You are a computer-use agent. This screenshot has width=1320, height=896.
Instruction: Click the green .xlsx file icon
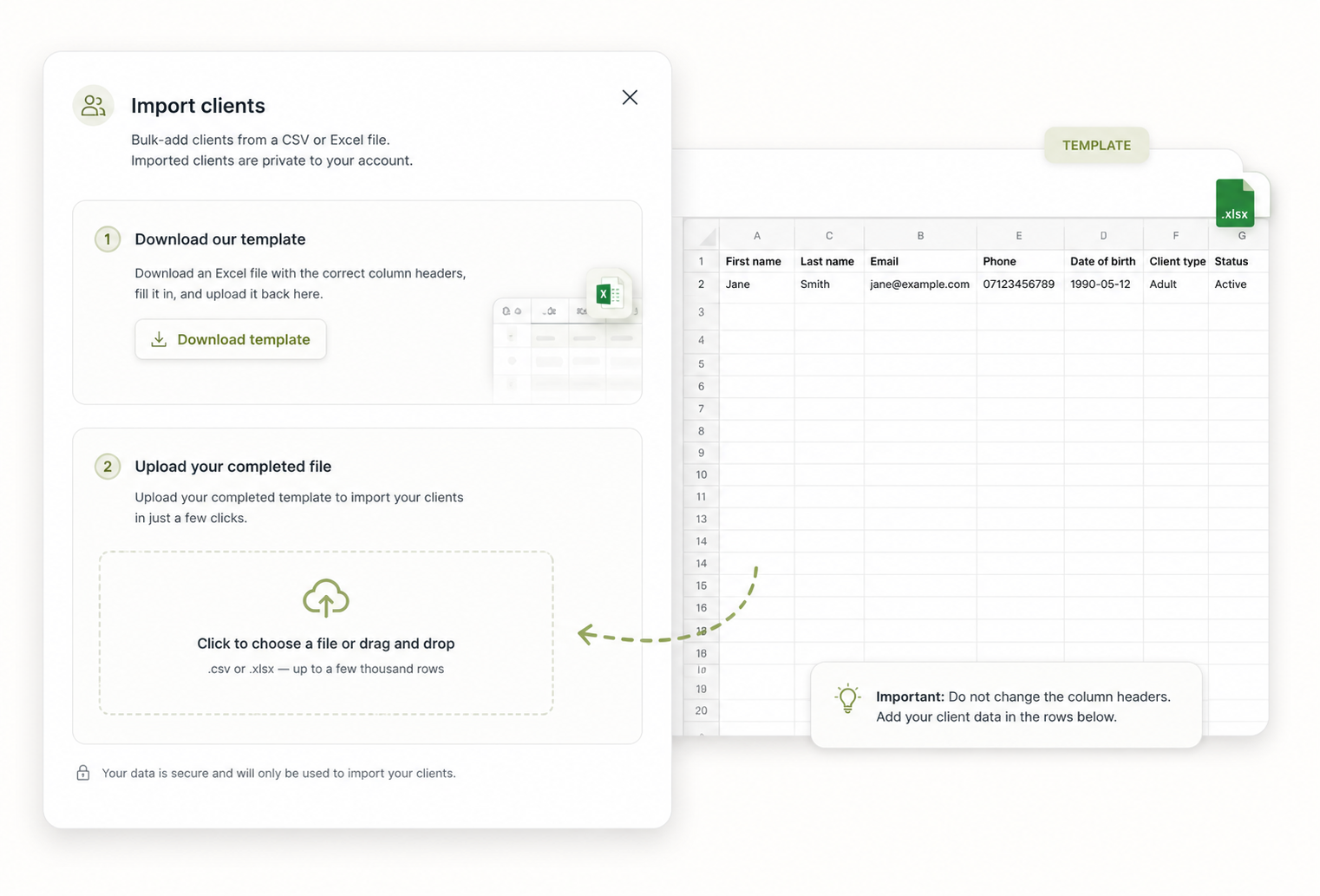(1235, 203)
